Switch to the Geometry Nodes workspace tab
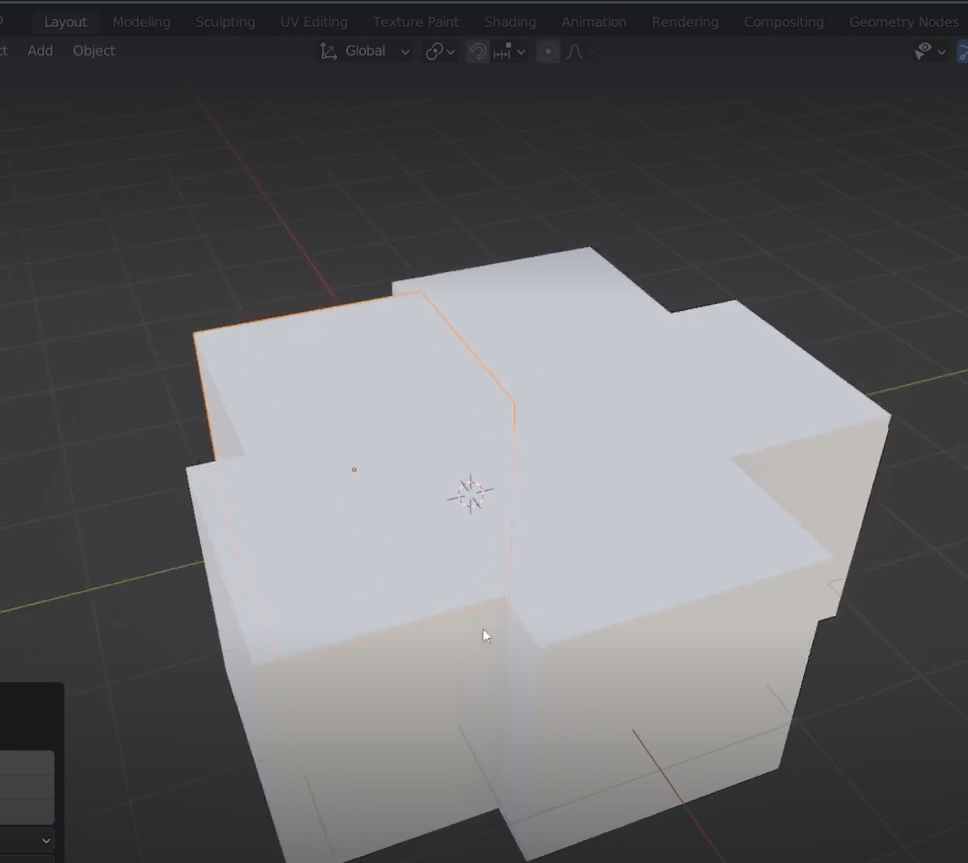The image size is (968, 863). (904, 22)
